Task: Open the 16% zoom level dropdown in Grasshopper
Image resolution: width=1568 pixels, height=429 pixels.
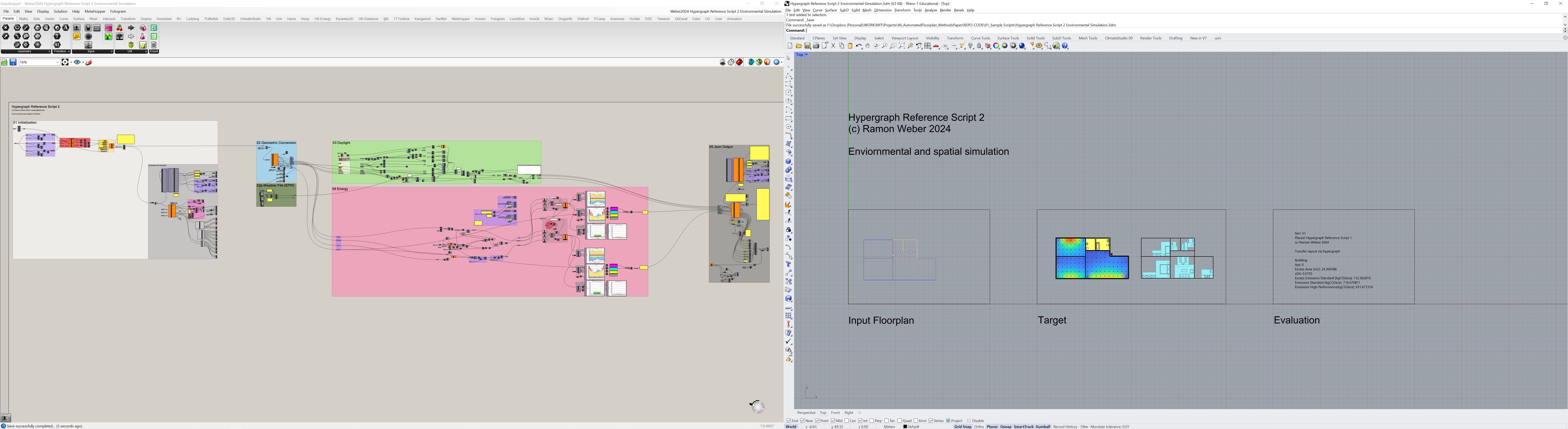Action: click(x=58, y=62)
